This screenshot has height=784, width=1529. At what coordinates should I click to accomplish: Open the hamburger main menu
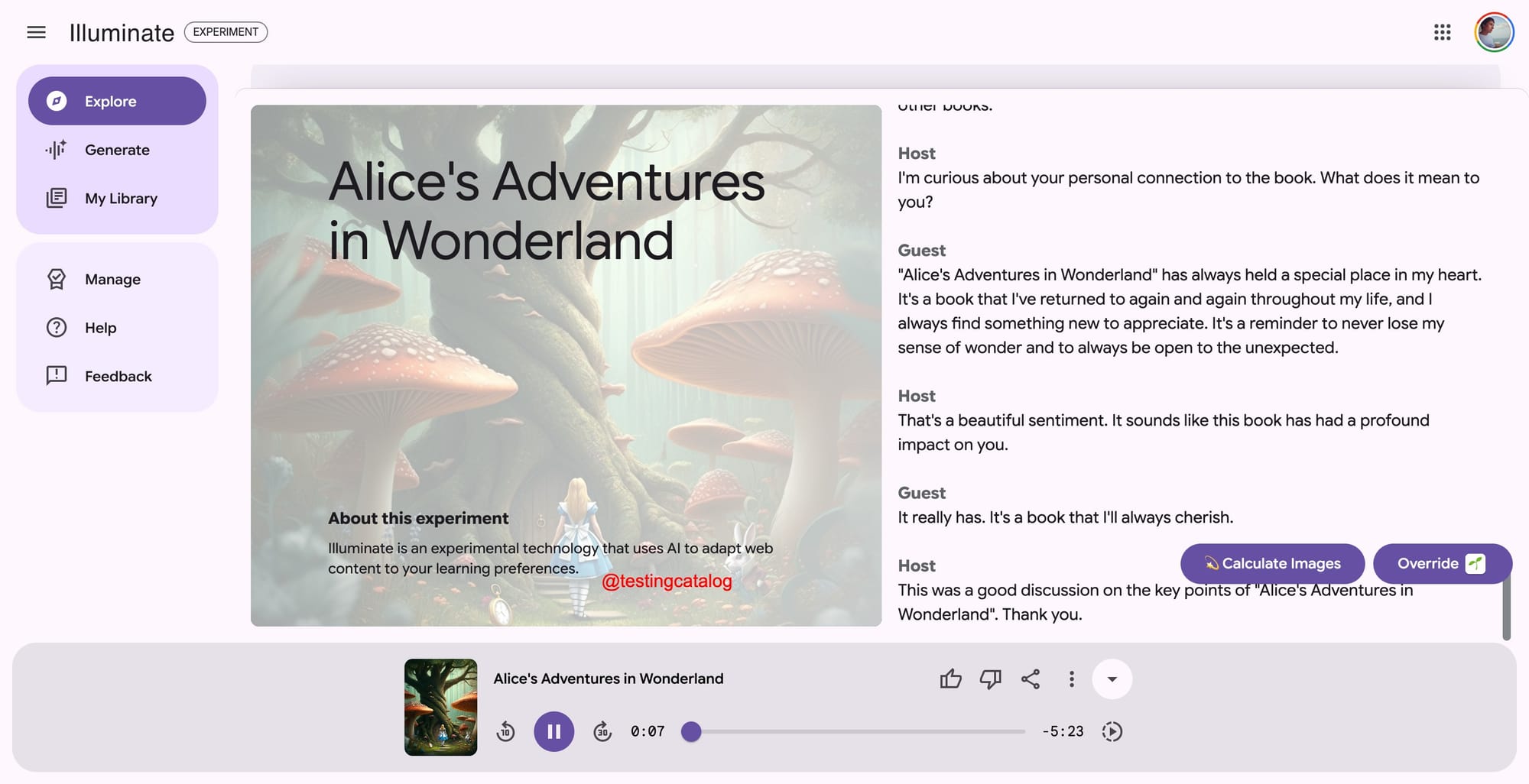point(36,32)
